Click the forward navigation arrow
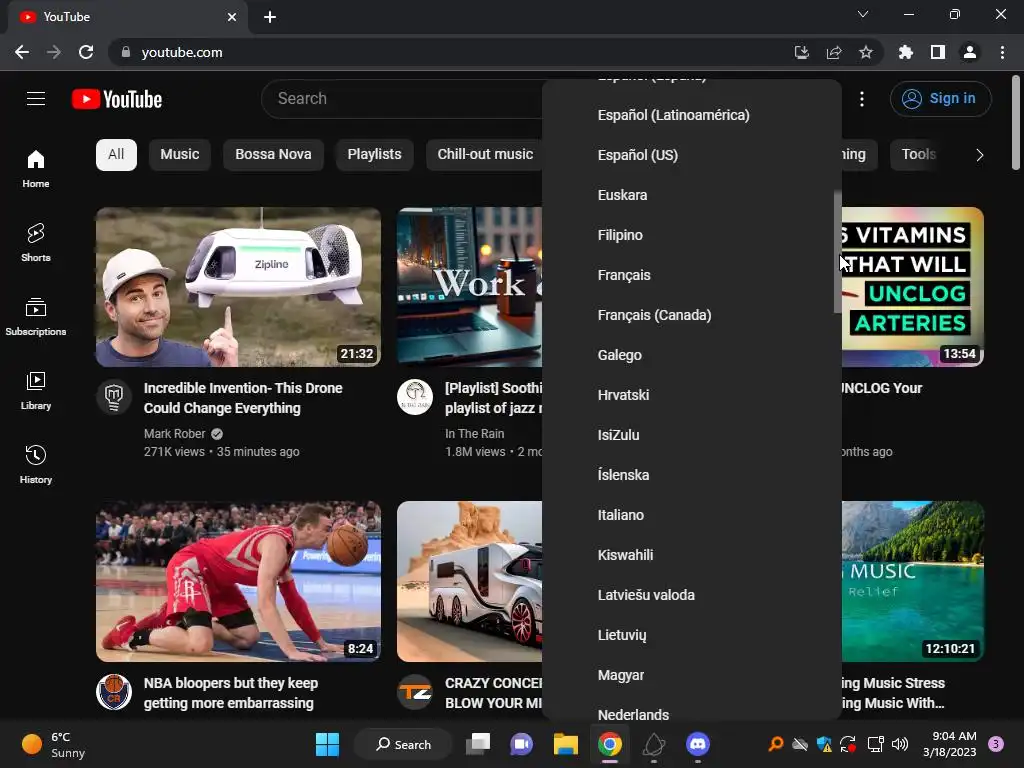This screenshot has height=768, width=1024. (x=54, y=52)
